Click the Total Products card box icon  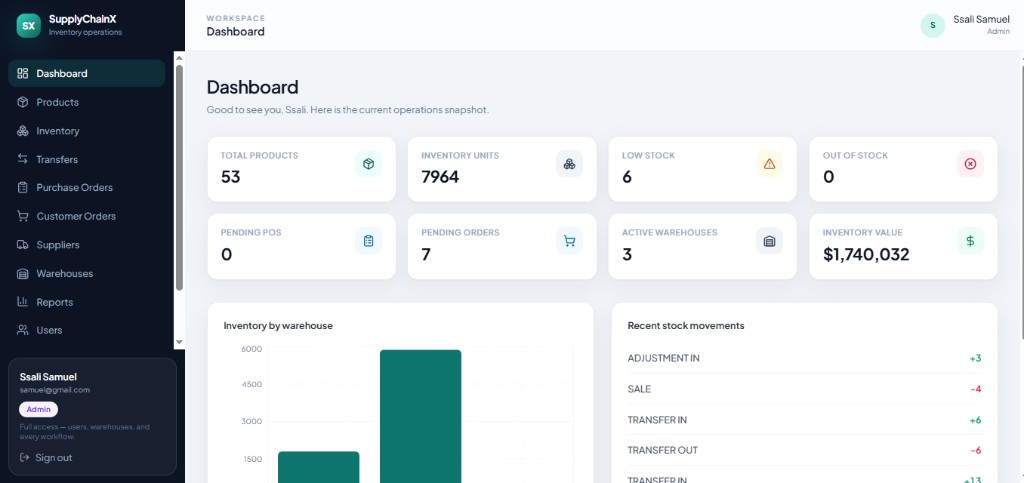pyautogui.click(x=368, y=164)
